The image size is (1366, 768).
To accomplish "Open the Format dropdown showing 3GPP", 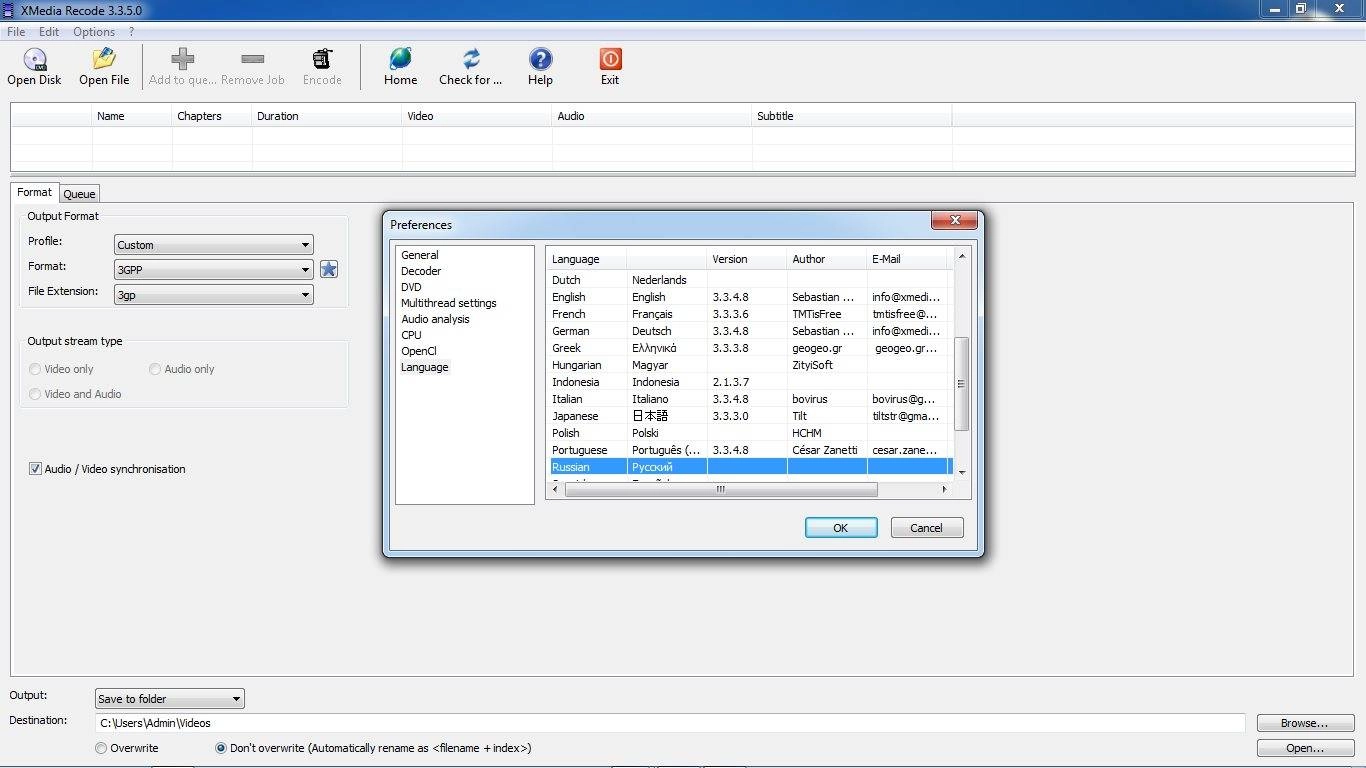I will pos(213,270).
